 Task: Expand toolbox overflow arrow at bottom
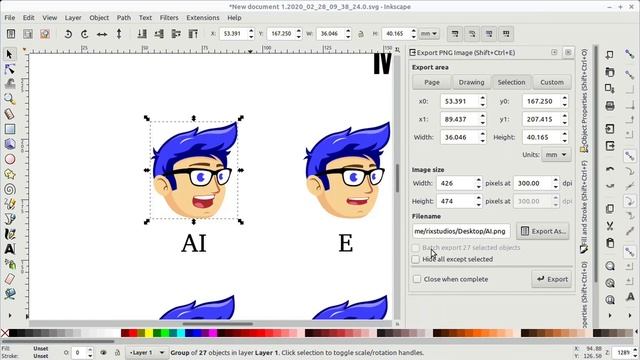10,315
